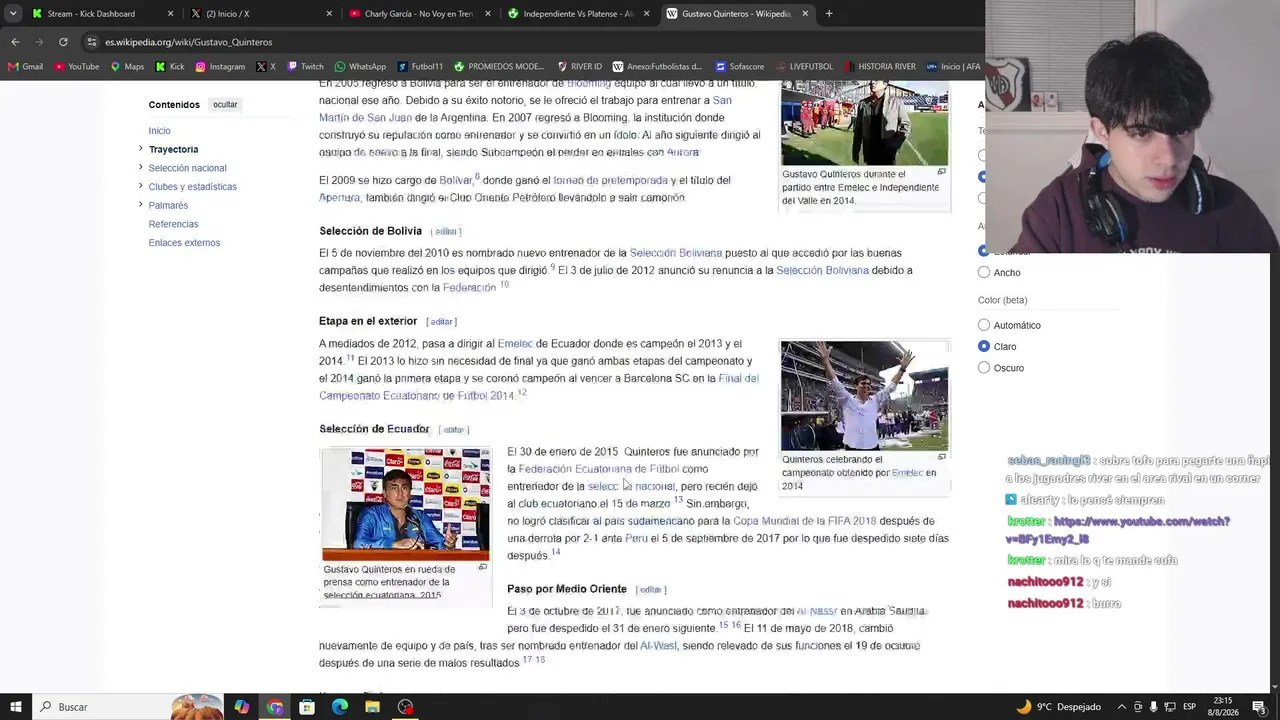The image size is (1280, 720).
Task: Reload the Wikipedia page
Action: tap(63, 42)
